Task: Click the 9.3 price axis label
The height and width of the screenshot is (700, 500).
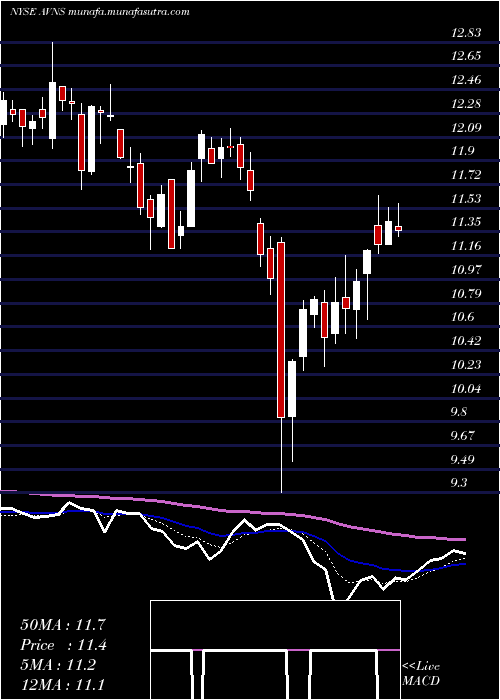Action: pyautogui.click(x=459, y=483)
